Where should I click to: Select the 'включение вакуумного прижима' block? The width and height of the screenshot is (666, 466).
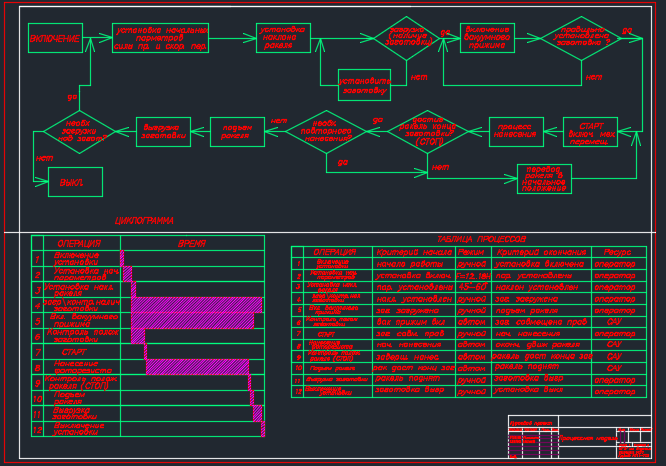click(487, 38)
